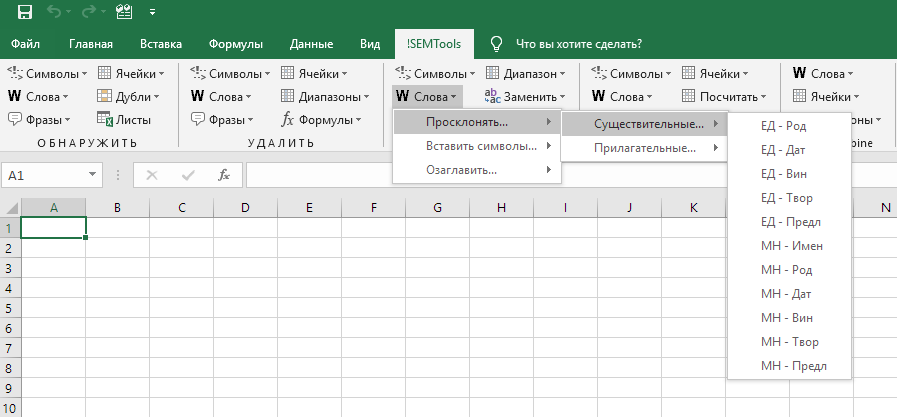Open Ячейки dropdown above Посчитать
Image resolution: width=897 pixels, height=417 pixels.
click(x=715, y=74)
